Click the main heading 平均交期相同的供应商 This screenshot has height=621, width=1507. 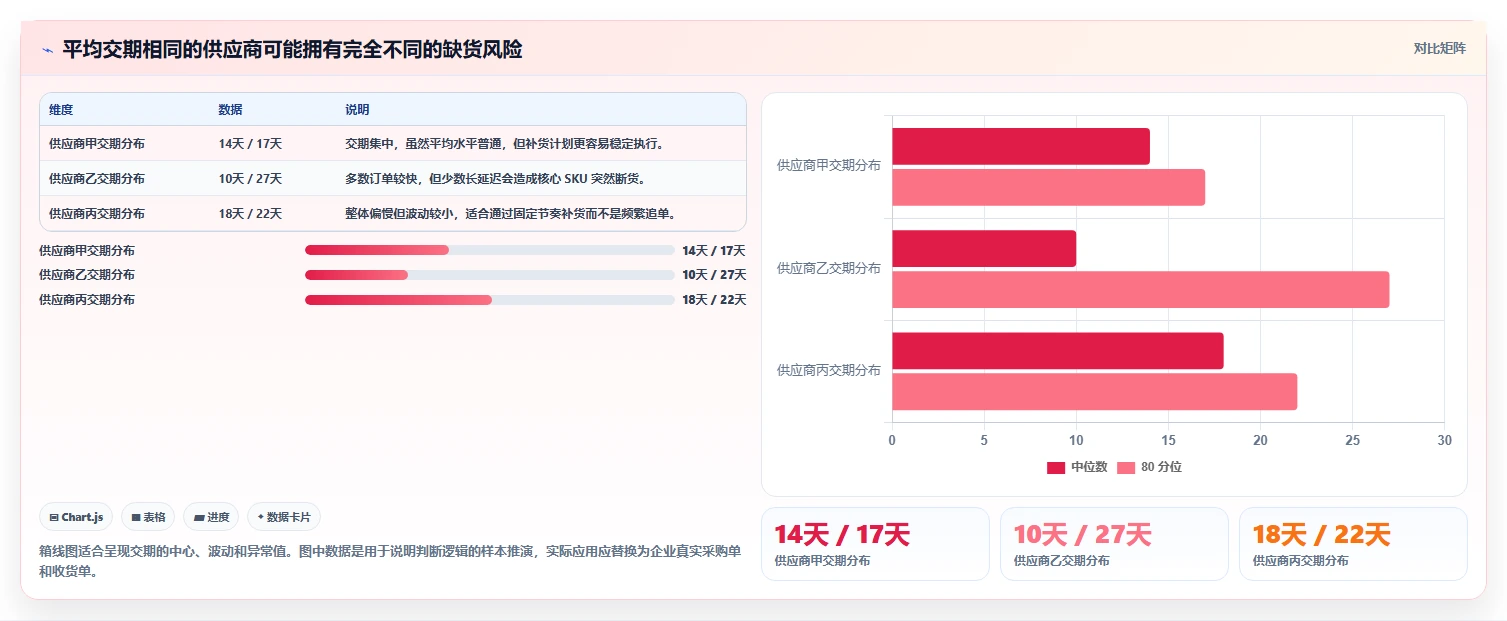tap(292, 49)
